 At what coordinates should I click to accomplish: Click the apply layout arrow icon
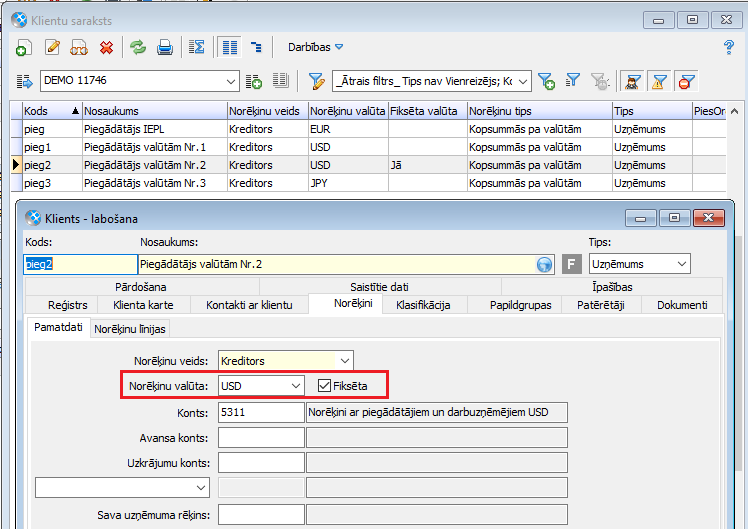25,82
